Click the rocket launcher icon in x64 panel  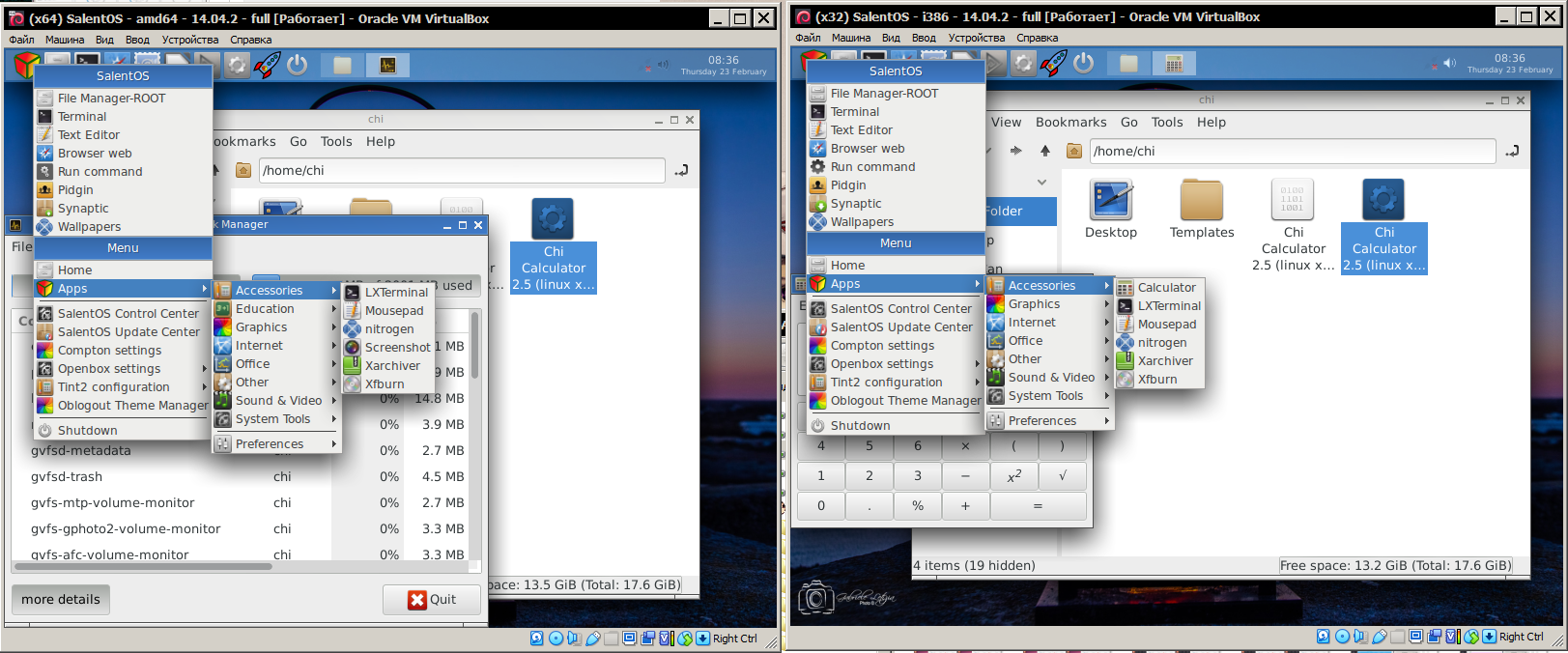click(266, 65)
